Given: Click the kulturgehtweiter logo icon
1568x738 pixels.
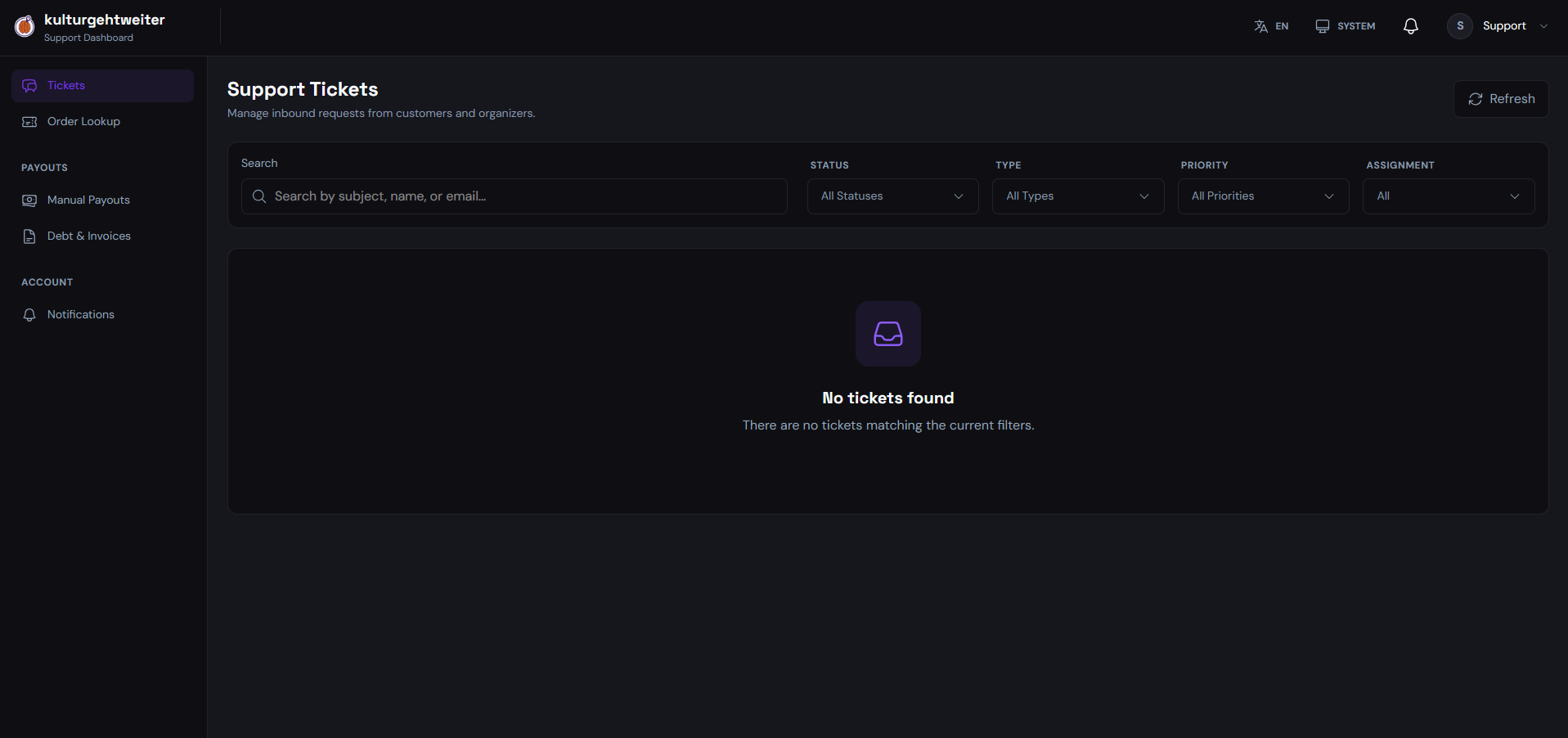Looking at the screenshot, I should pyautogui.click(x=25, y=27).
